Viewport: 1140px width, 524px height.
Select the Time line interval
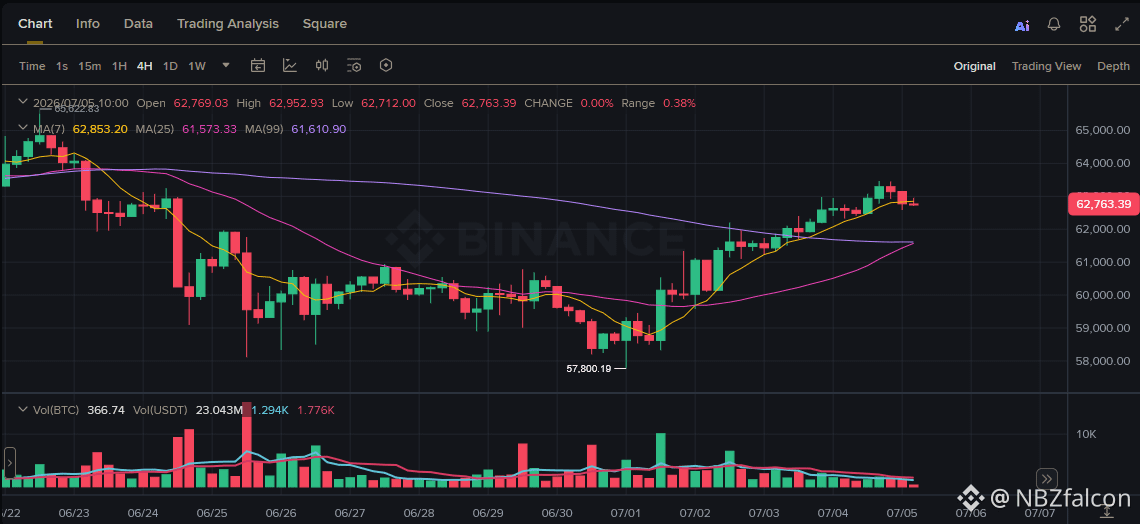(32, 66)
